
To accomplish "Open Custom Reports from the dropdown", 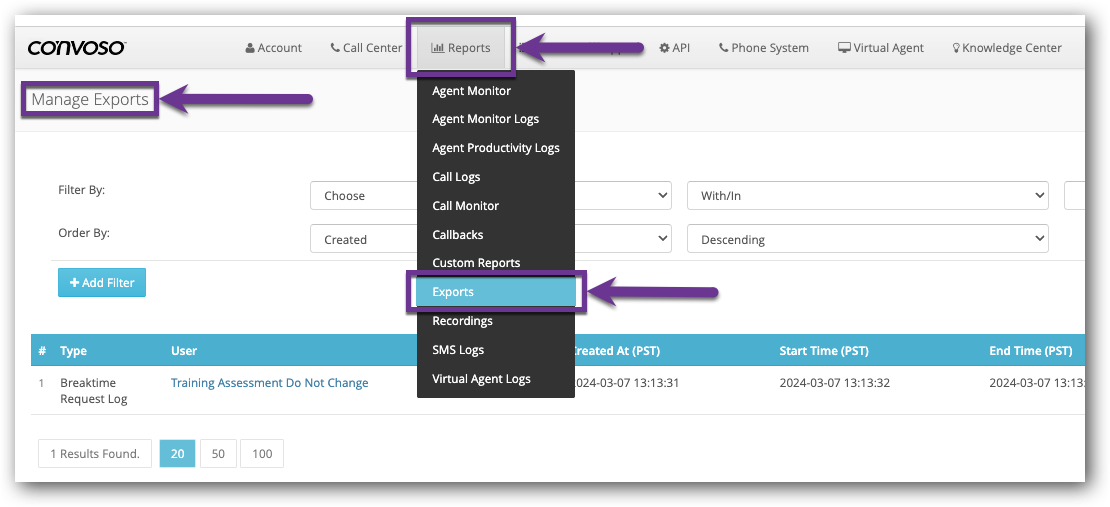I will [496, 263].
